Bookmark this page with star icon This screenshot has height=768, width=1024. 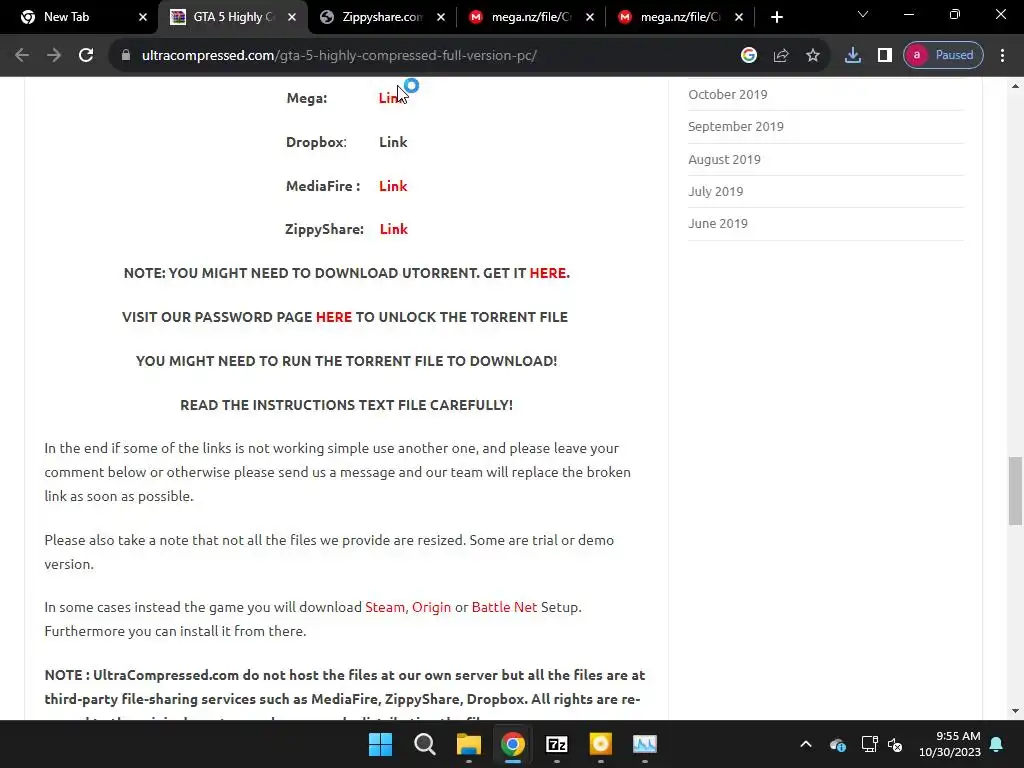tap(812, 56)
